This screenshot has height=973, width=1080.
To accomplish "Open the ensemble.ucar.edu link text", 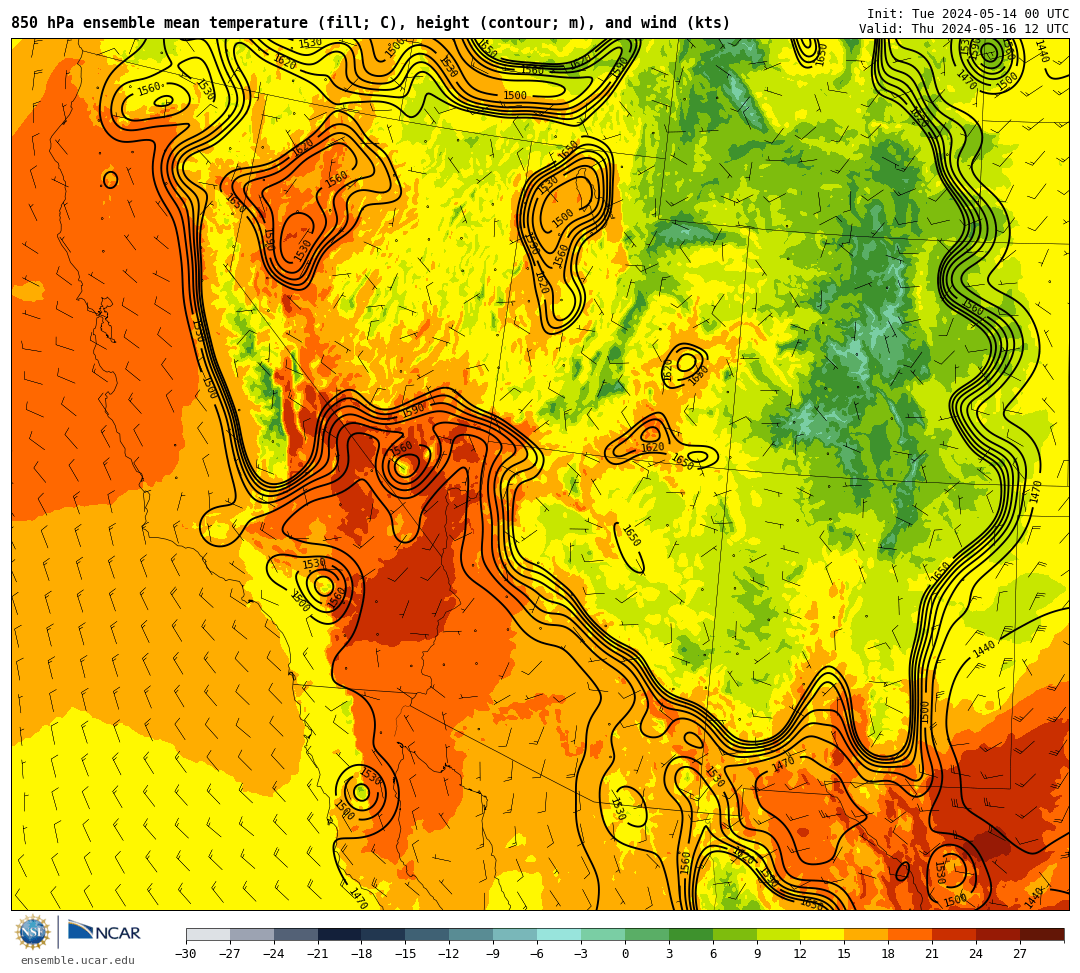I will coord(78,961).
